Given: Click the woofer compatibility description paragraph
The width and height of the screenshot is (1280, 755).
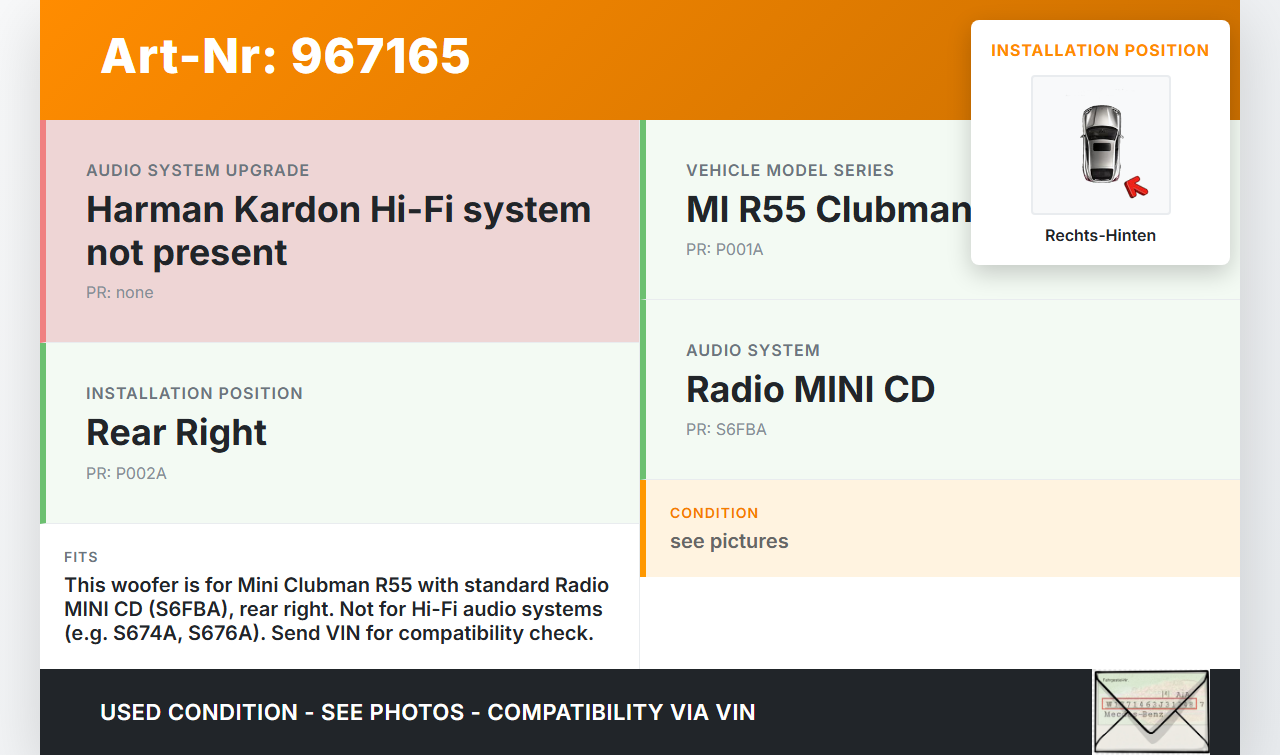Looking at the screenshot, I should tap(334, 609).
